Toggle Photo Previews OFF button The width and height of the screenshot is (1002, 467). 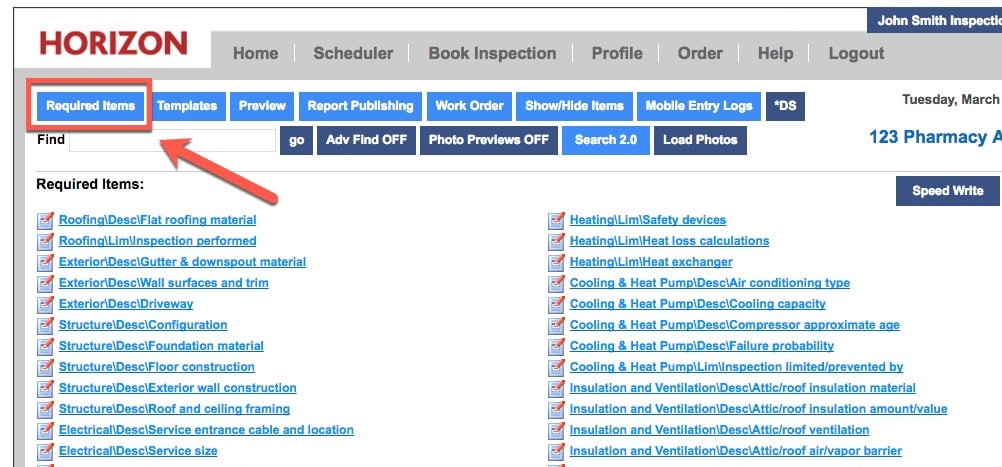tap(488, 140)
